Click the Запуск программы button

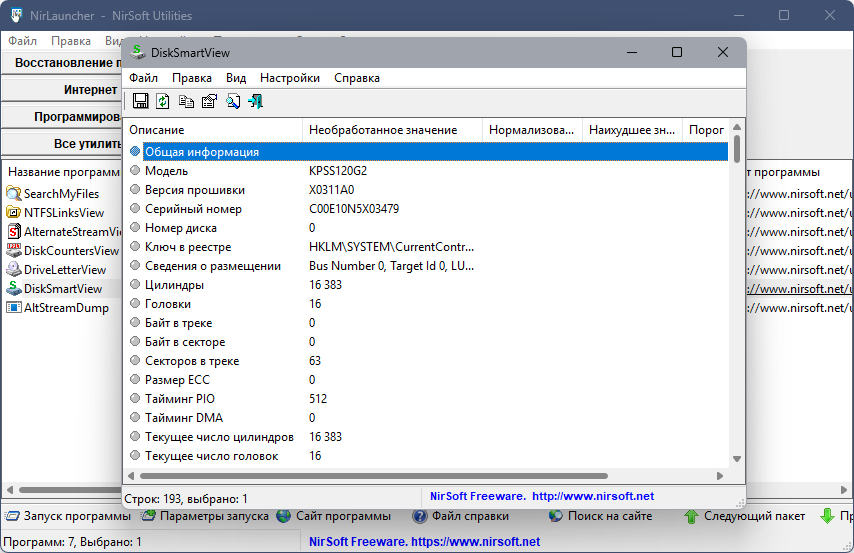67,516
